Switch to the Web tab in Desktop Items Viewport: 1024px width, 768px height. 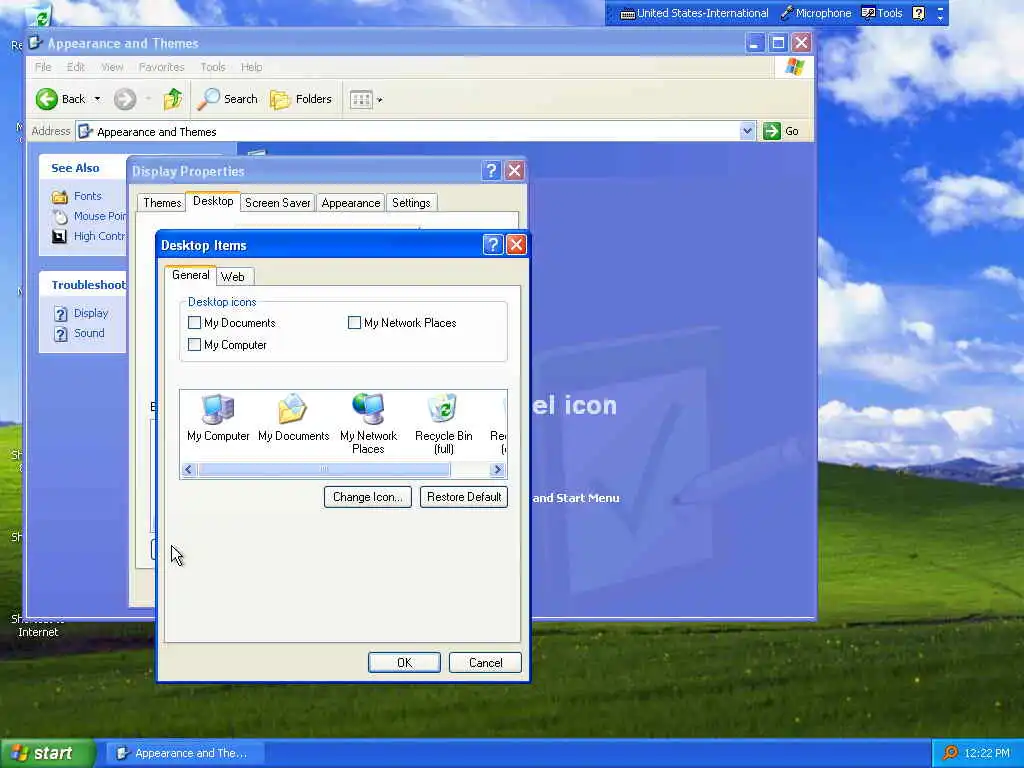232,276
